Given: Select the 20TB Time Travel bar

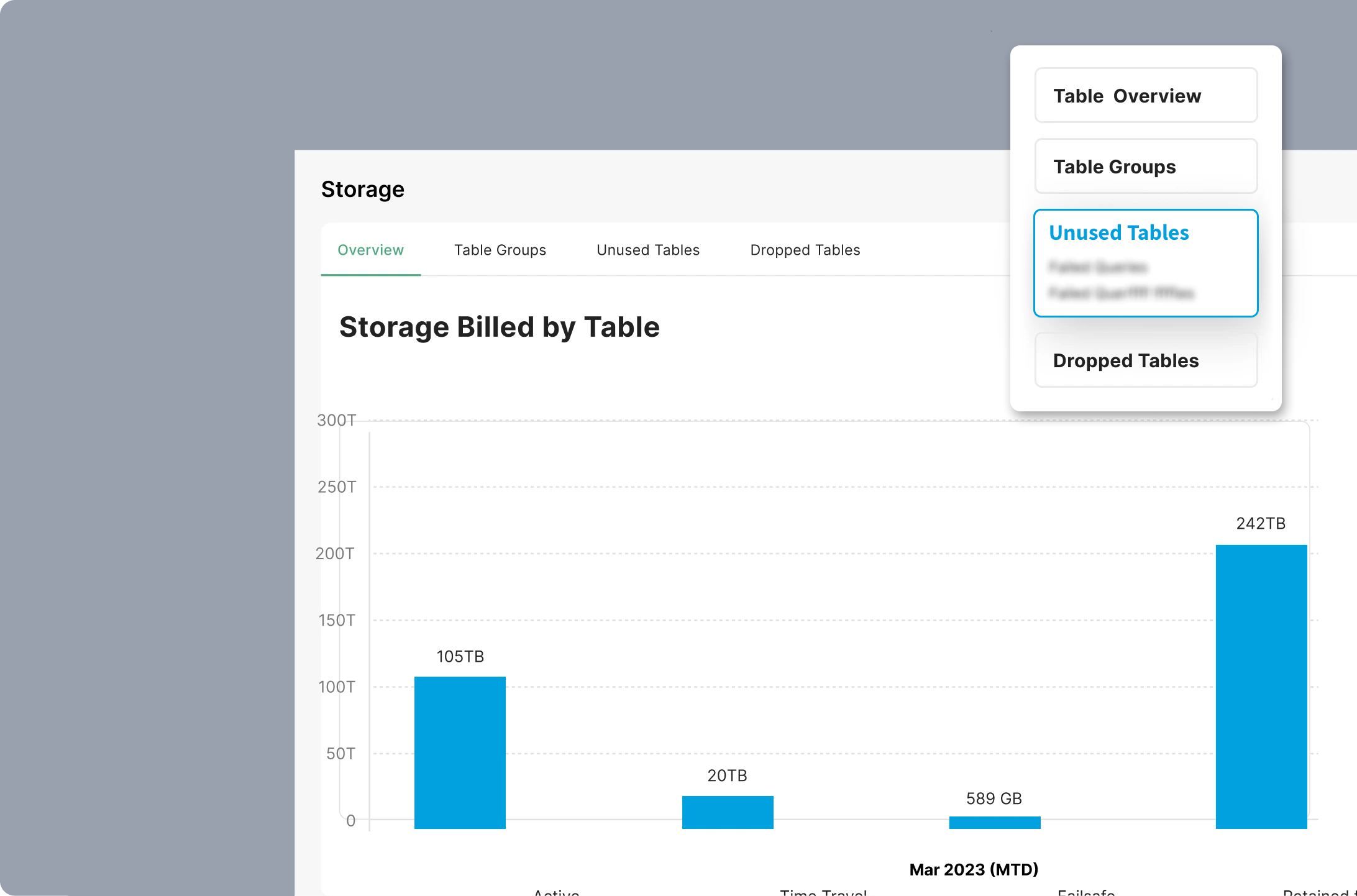Looking at the screenshot, I should pyautogui.click(x=727, y=811).
